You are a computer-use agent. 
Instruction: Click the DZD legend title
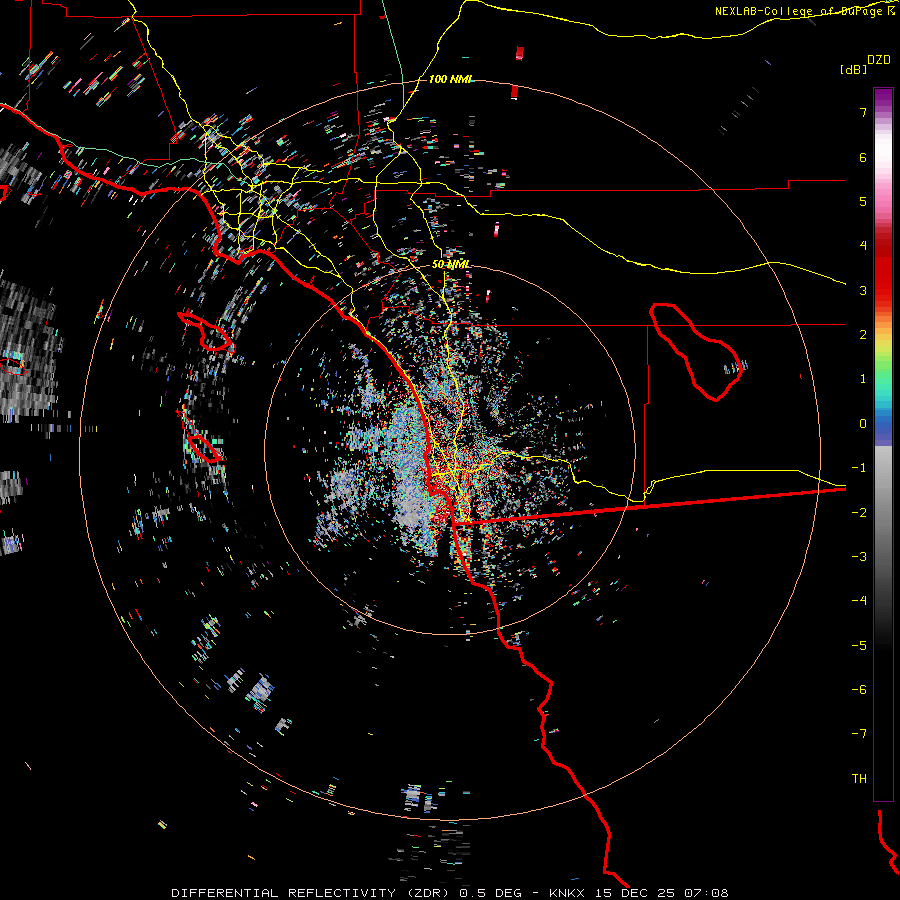(879, 60)
